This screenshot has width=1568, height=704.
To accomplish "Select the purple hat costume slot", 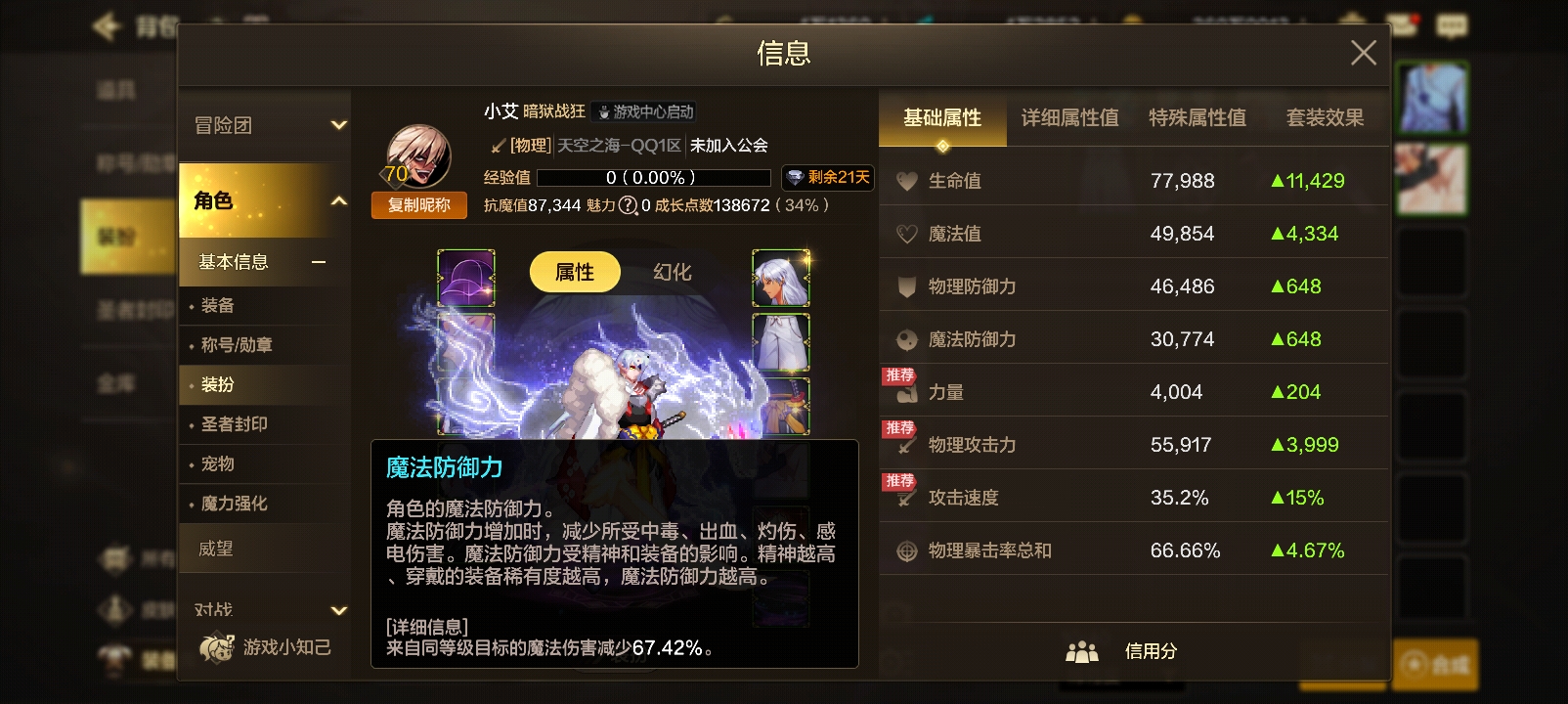I will pyautogui.click(x=466, y=278).
